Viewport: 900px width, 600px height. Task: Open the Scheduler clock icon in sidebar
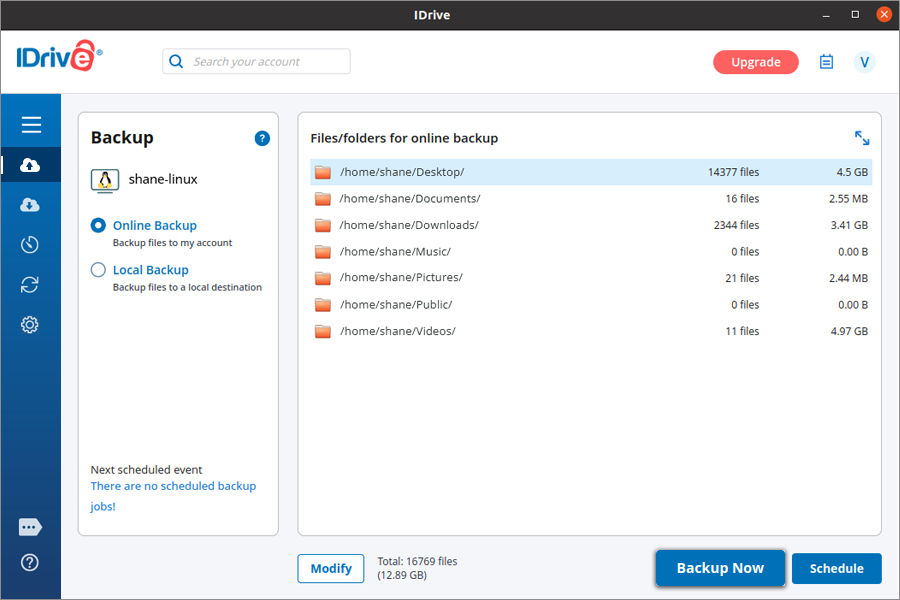pos(30,245)
